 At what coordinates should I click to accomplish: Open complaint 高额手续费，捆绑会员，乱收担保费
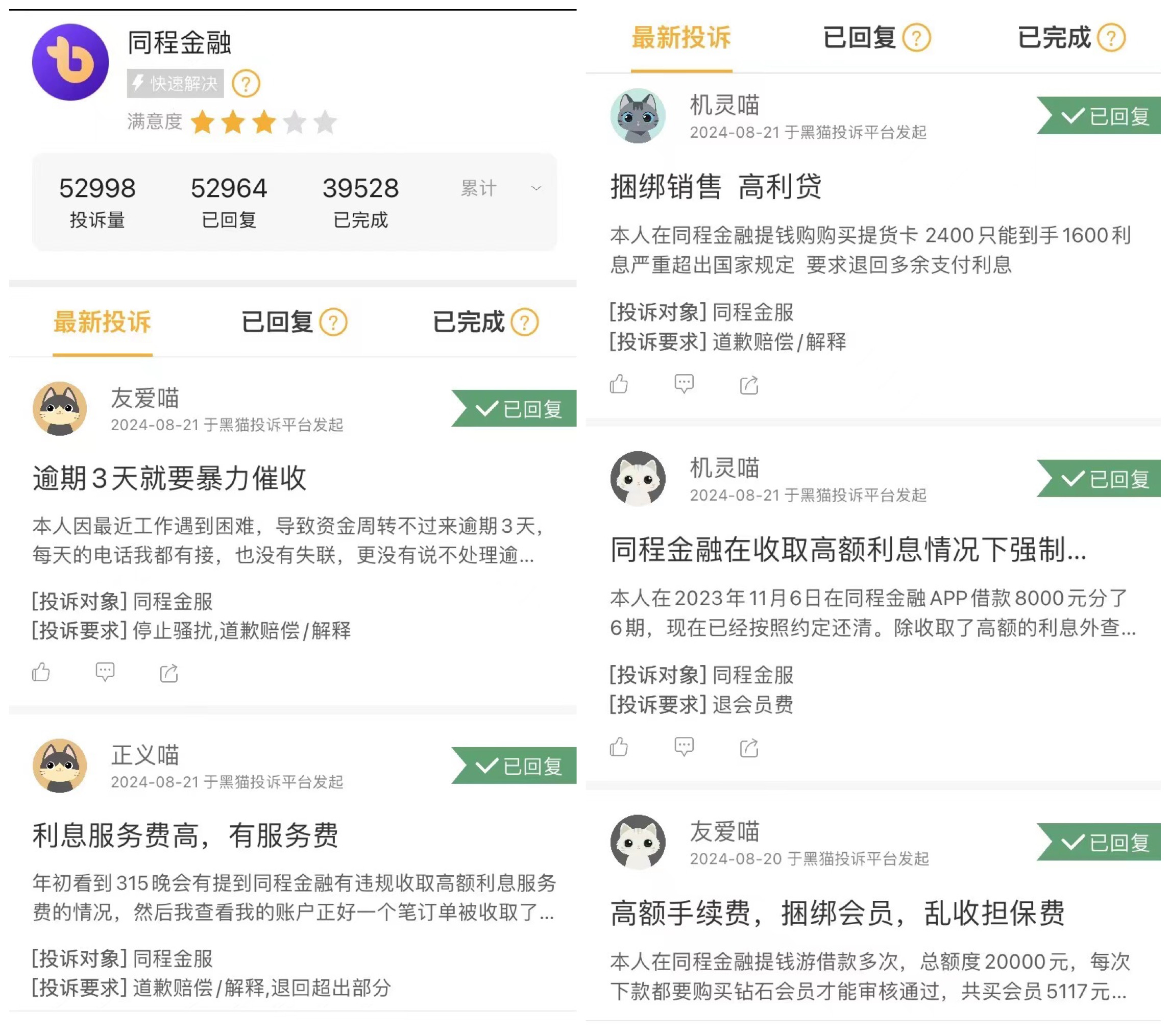(838, 913)
